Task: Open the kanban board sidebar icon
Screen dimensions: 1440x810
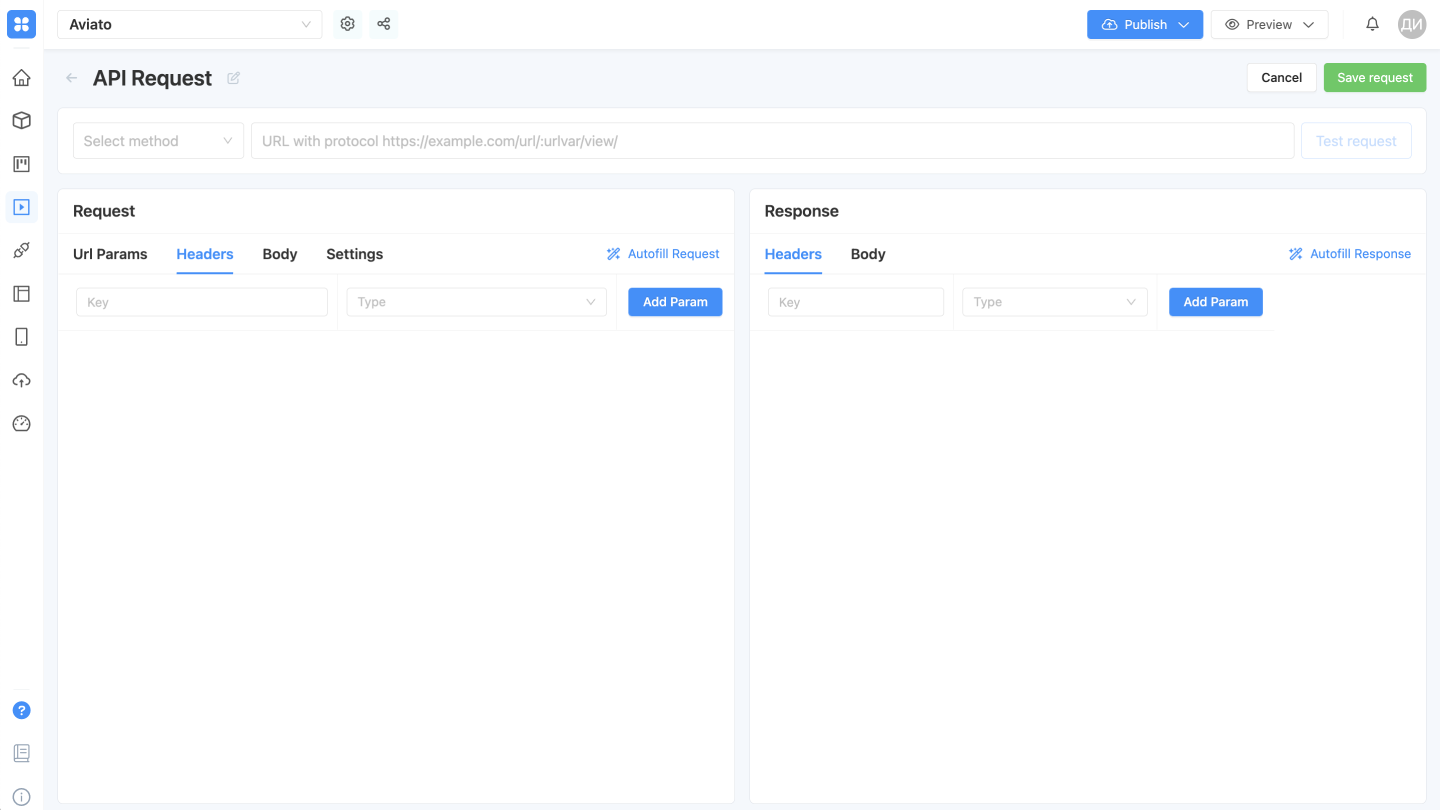Action: point(21,163)
